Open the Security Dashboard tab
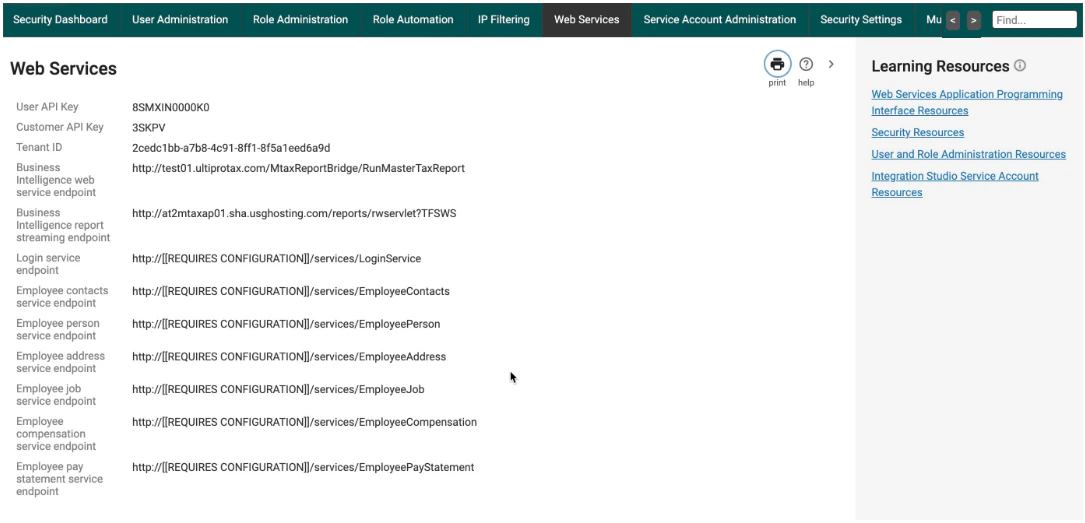1085x523 pixels. tap(60, 19)
